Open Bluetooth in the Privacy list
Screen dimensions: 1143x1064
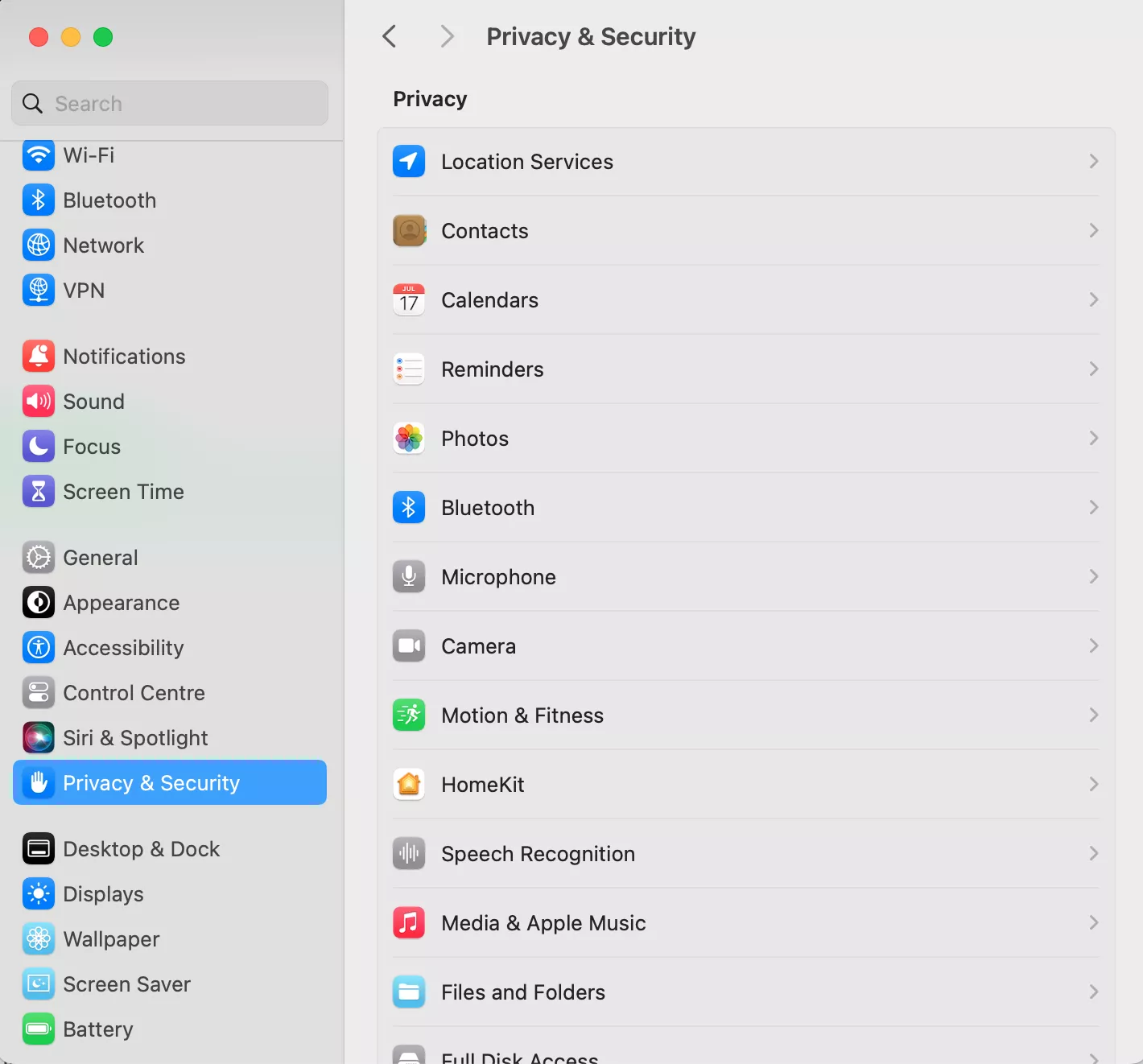[x=488, y=508]
